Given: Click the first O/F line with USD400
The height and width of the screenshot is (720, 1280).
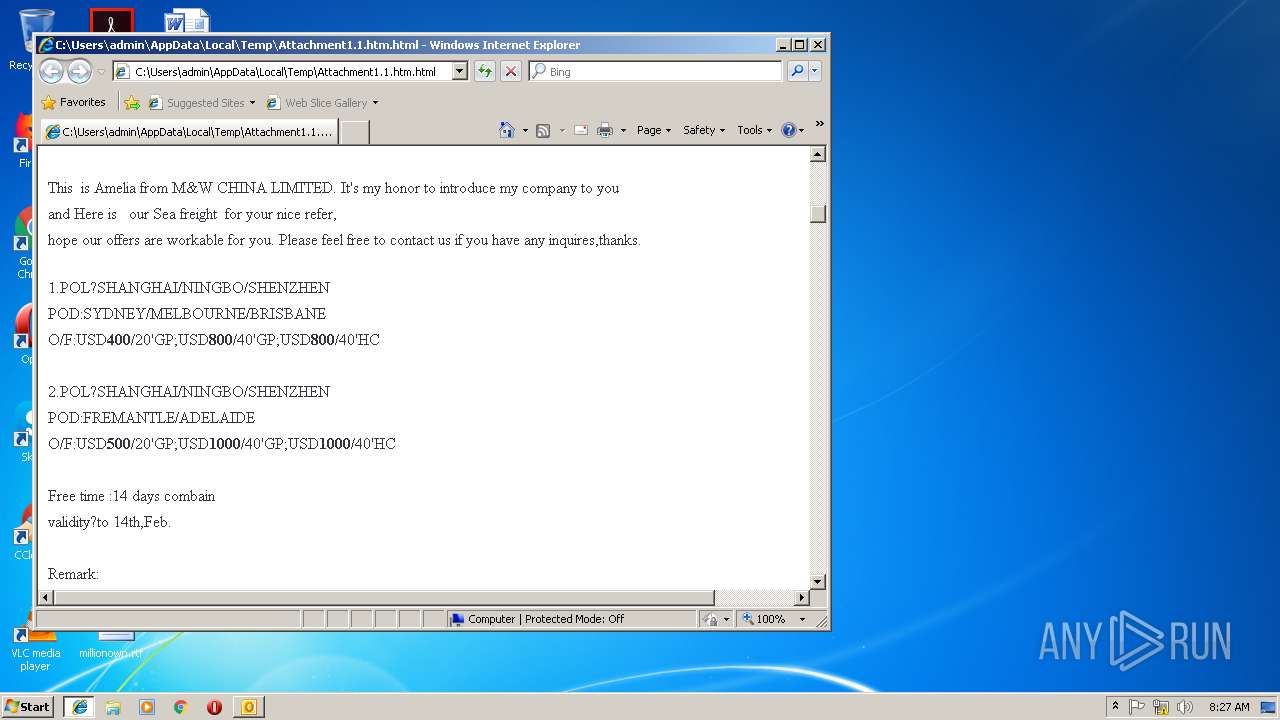Looking at the screenshot, I should pos(214,340).
